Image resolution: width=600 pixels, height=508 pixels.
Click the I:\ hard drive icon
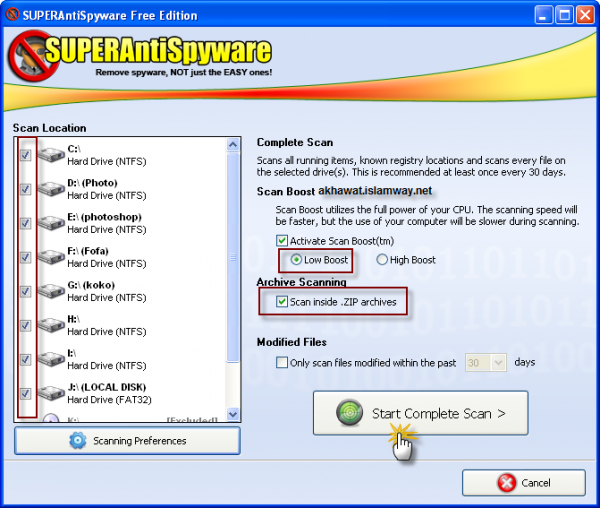[51, 359]
